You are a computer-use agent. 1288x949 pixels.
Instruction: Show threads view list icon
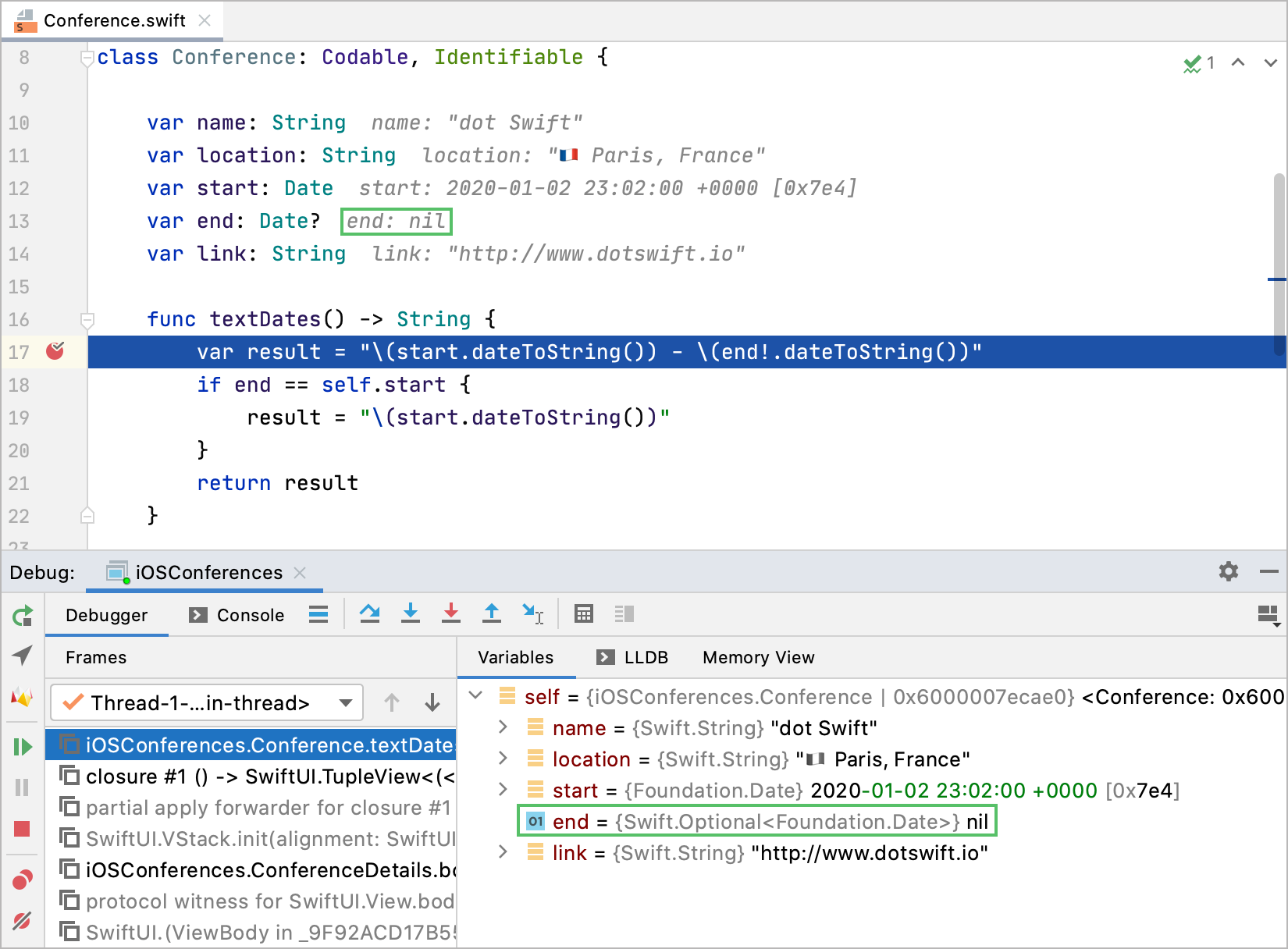coord(318,614)
